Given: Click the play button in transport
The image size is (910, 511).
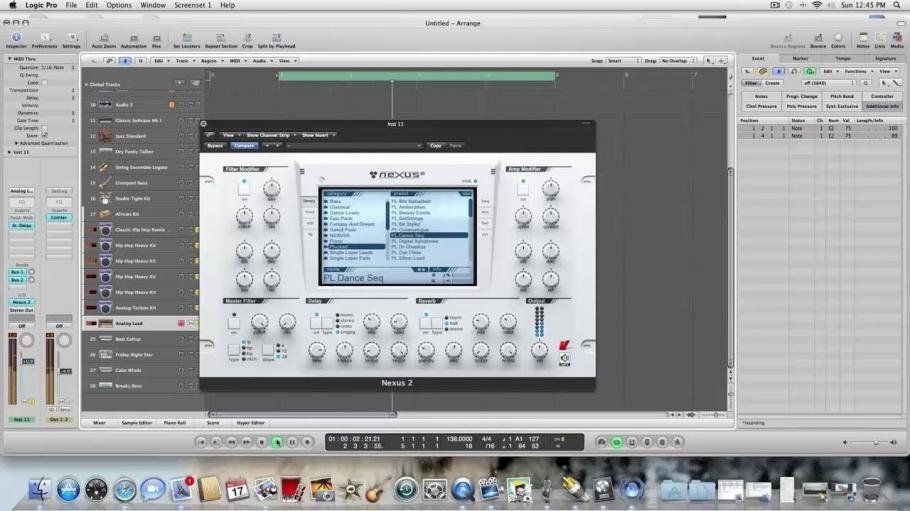Looking at the screenshot, I should pos(277,442).
